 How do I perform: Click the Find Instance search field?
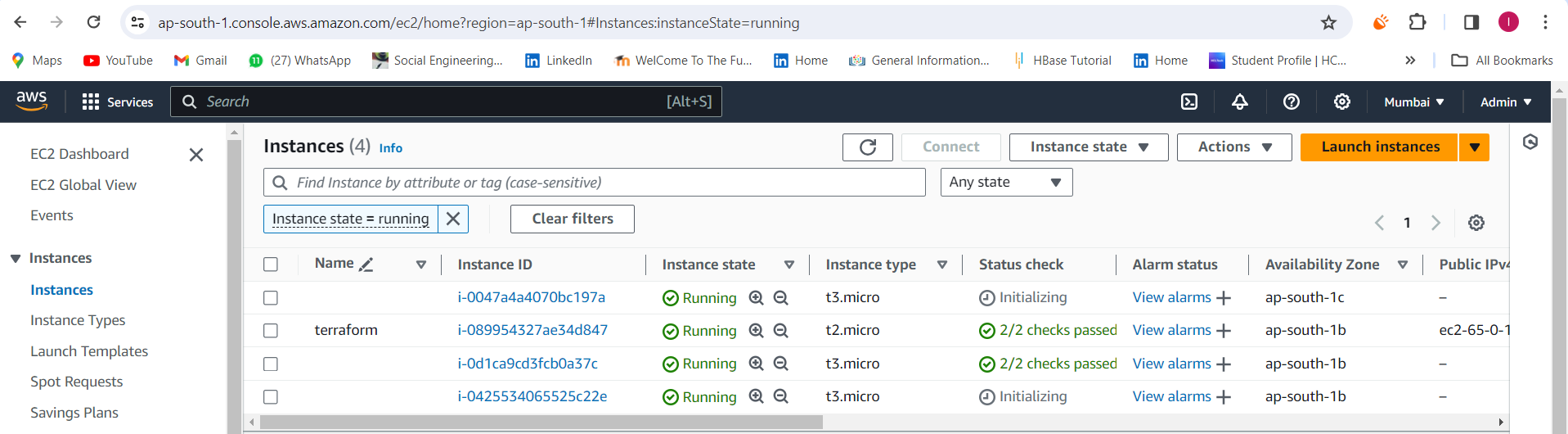click(x=595, y=182)
